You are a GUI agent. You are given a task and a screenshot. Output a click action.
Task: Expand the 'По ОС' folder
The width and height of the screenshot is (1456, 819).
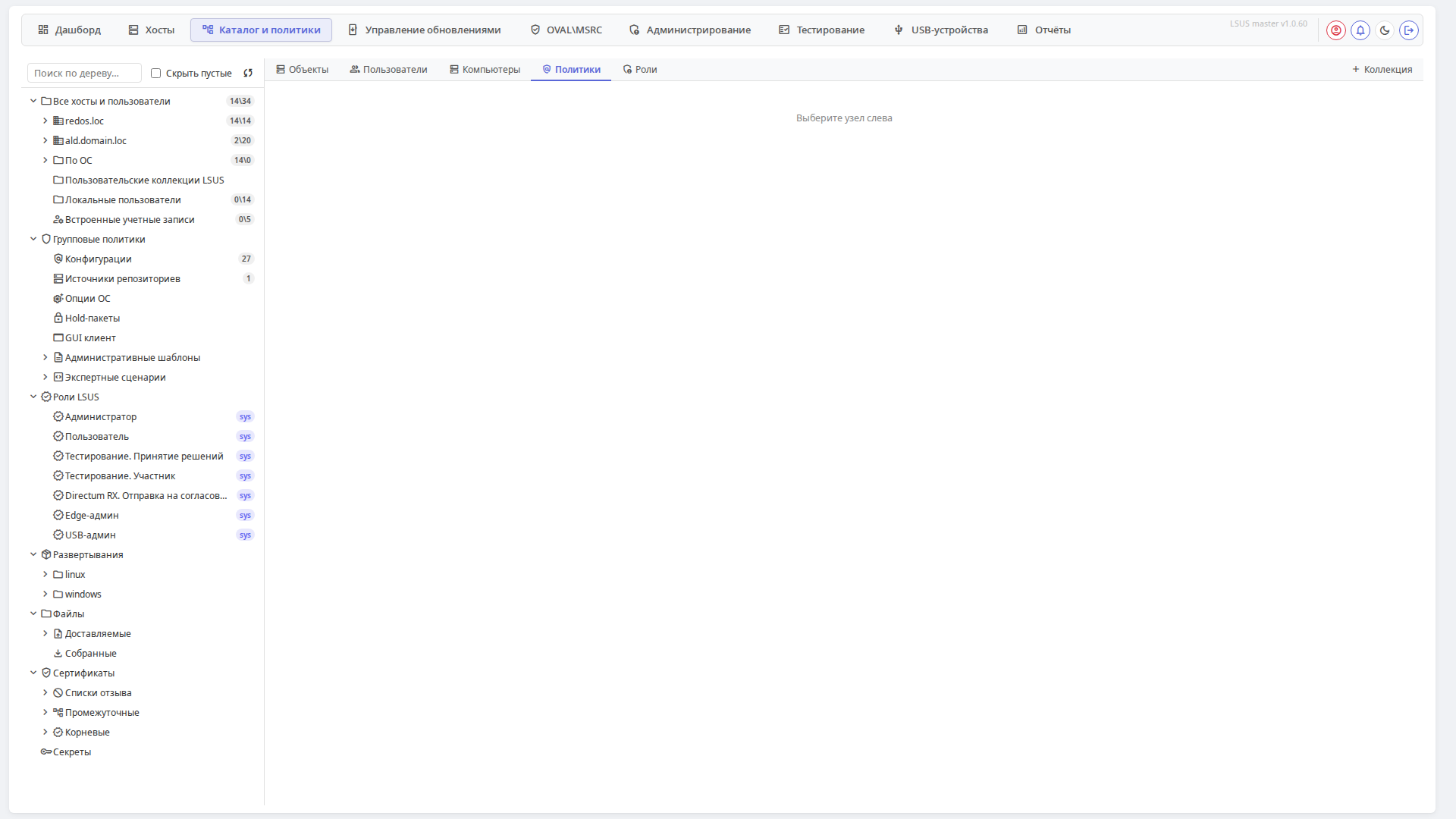coord(45,160)
